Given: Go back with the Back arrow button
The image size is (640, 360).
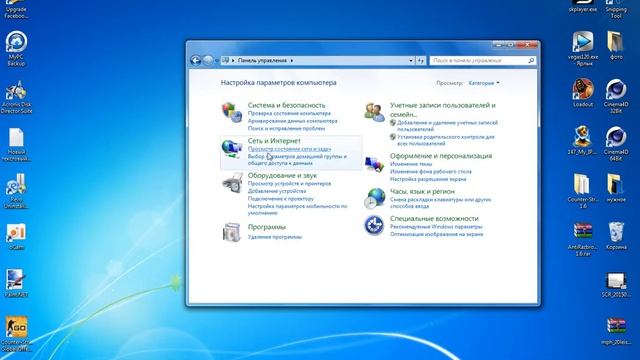Looking at the screenshot, I should point(196,60).
